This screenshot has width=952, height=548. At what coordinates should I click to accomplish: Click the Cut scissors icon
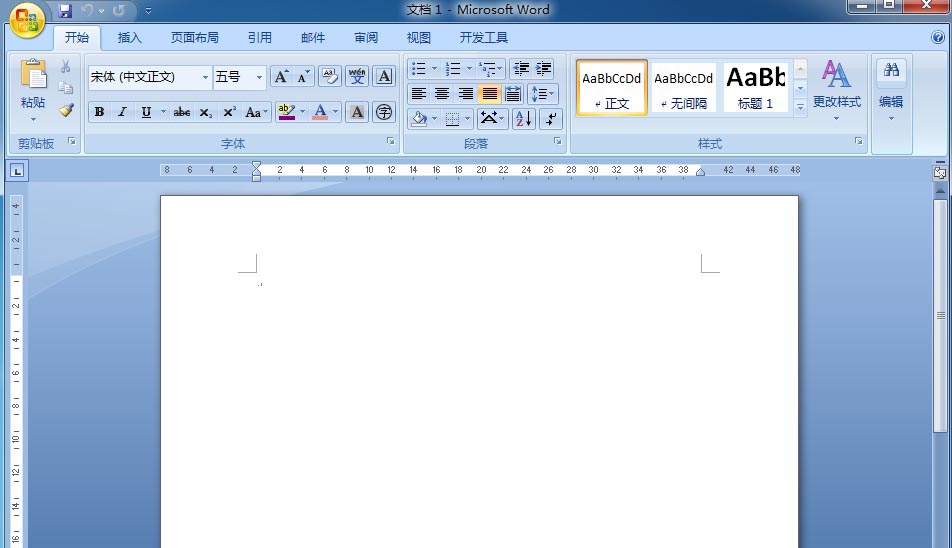(65, 67)
